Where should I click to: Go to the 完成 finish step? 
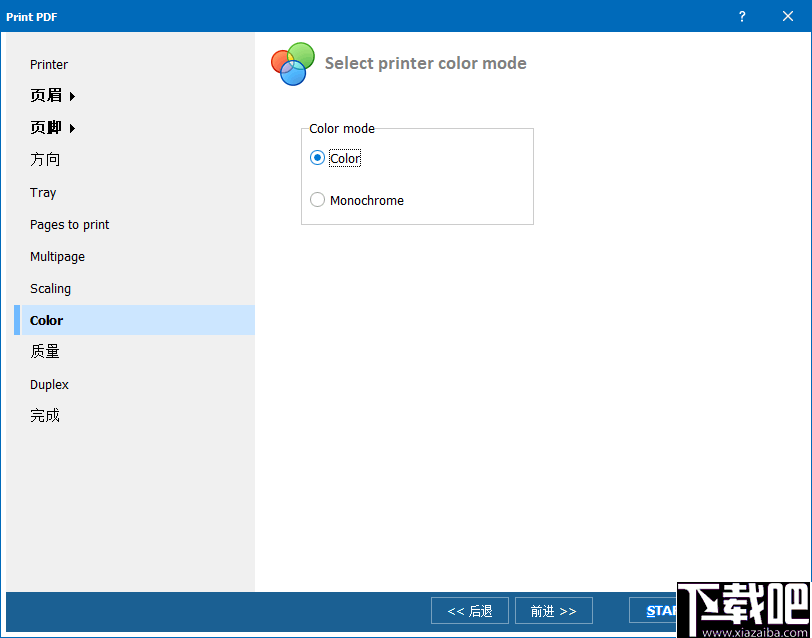44,415
